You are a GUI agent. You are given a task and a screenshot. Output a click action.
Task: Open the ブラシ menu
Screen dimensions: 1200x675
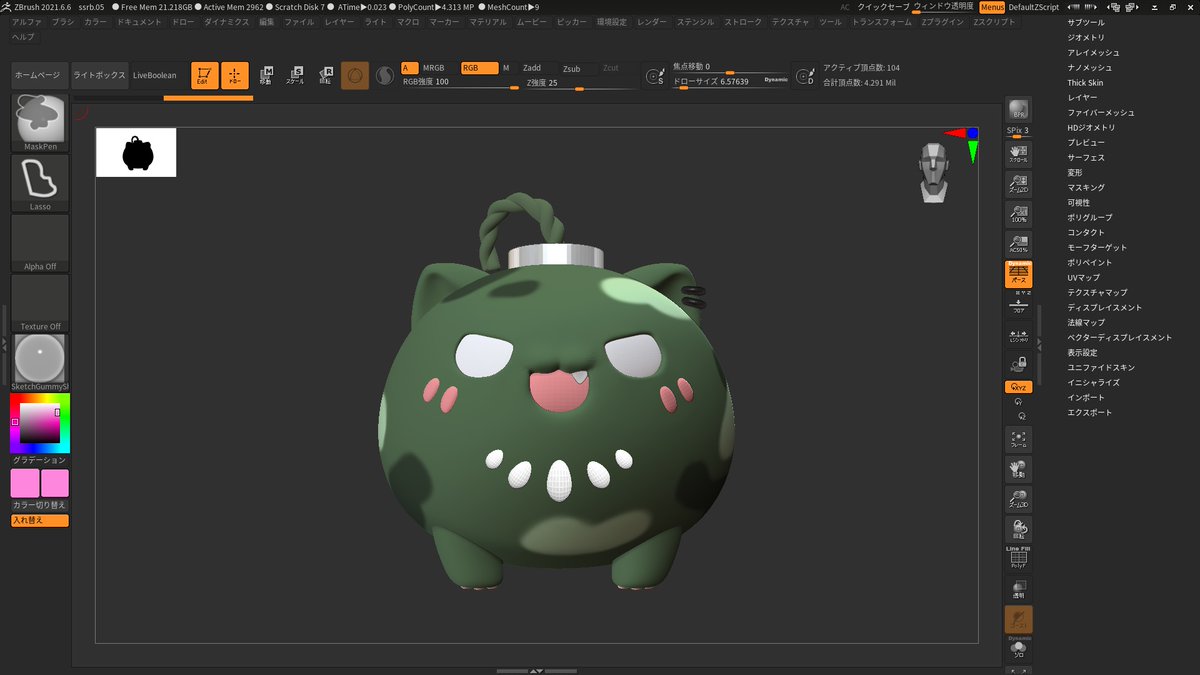click(63, 21)
